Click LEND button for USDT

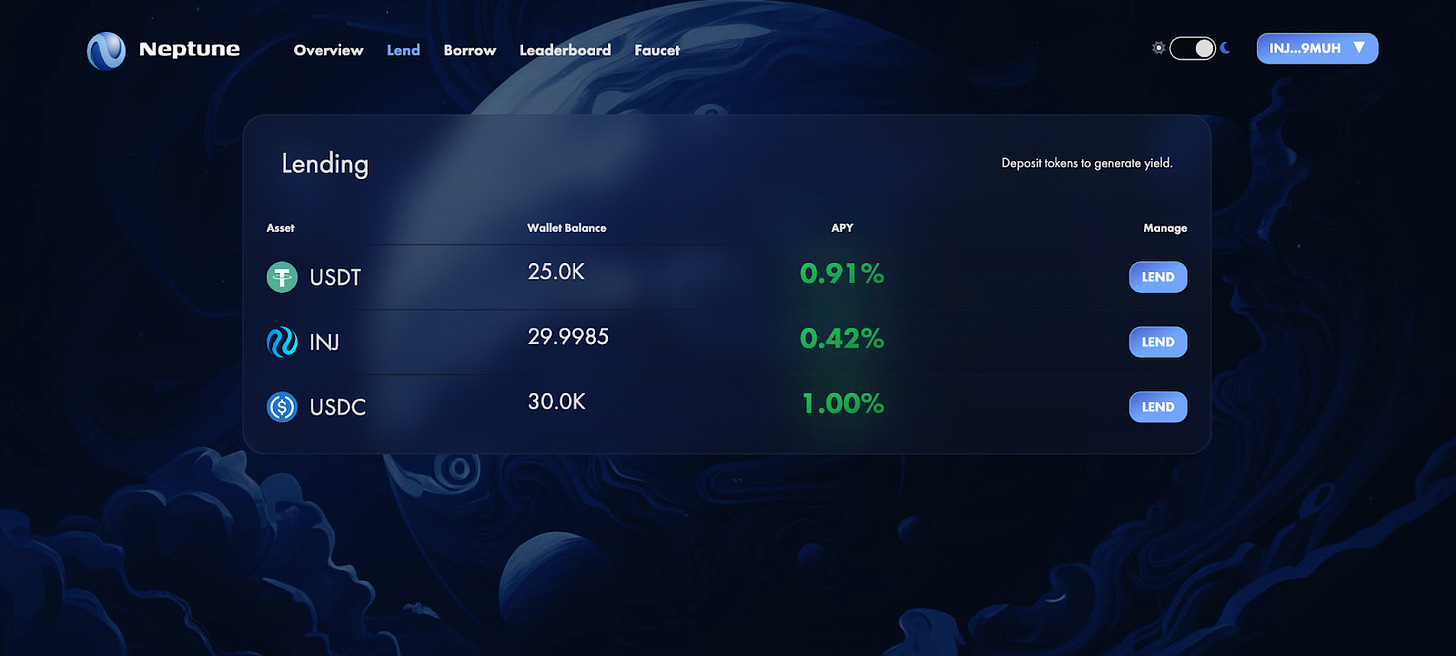pos(1158,277)
